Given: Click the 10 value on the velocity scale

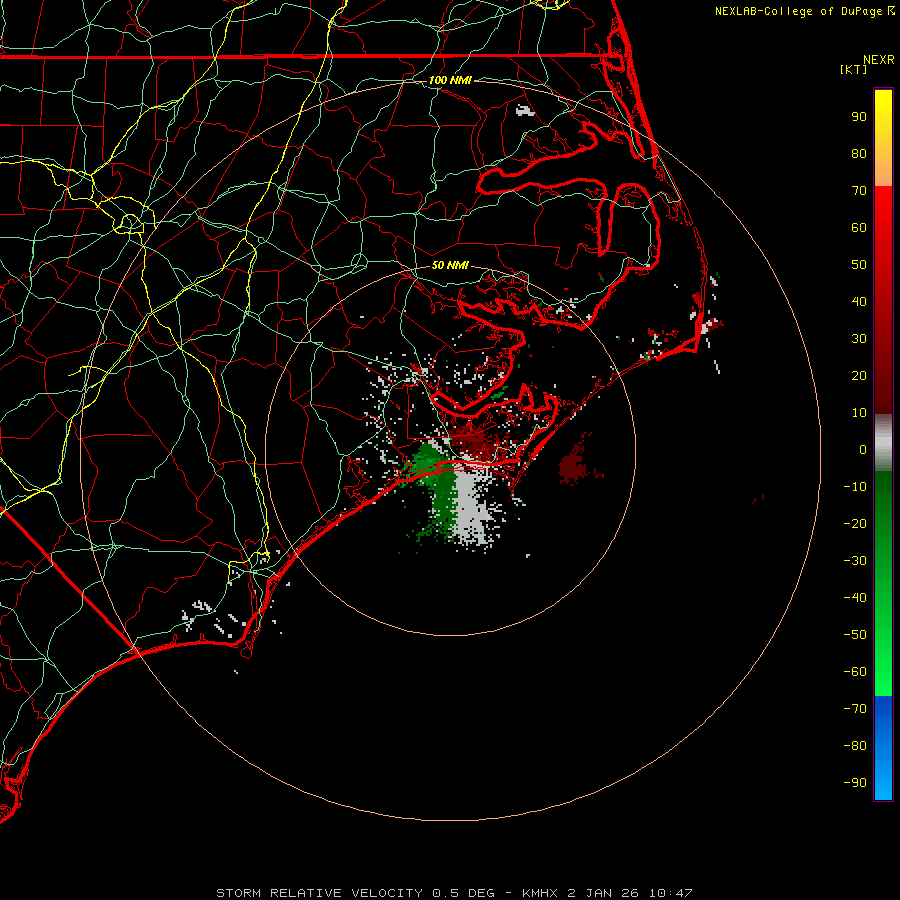Looking at the screenshot, I should coord(859,413).
